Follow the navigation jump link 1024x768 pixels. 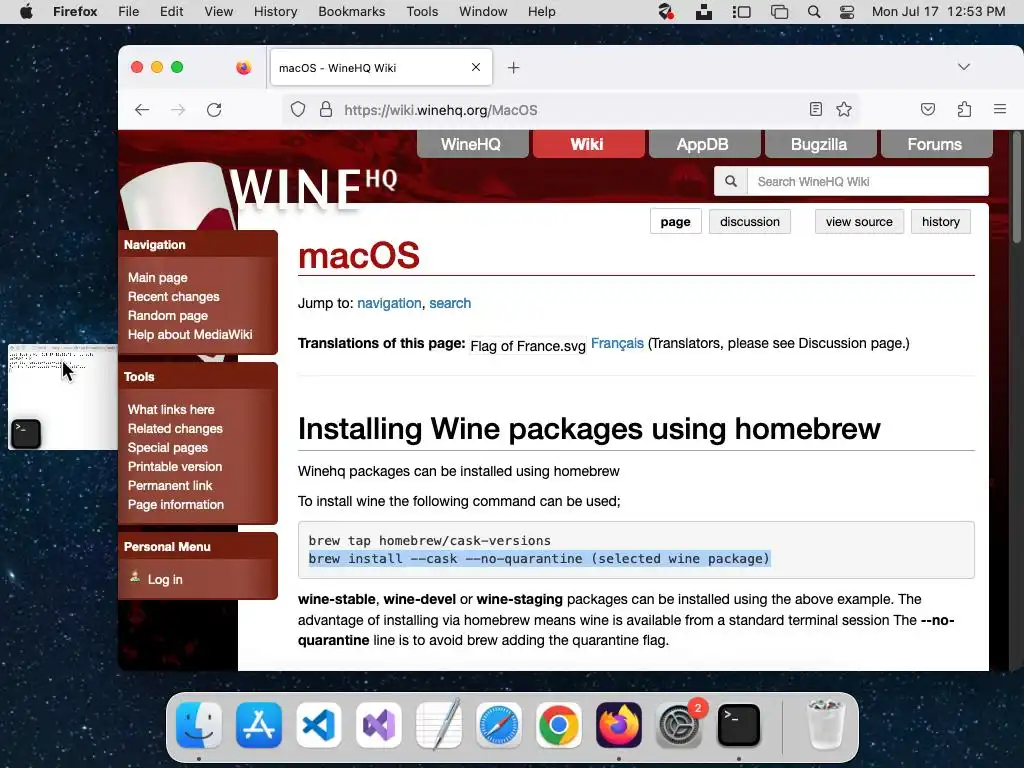pyautogui.click(x=389, y=303)
